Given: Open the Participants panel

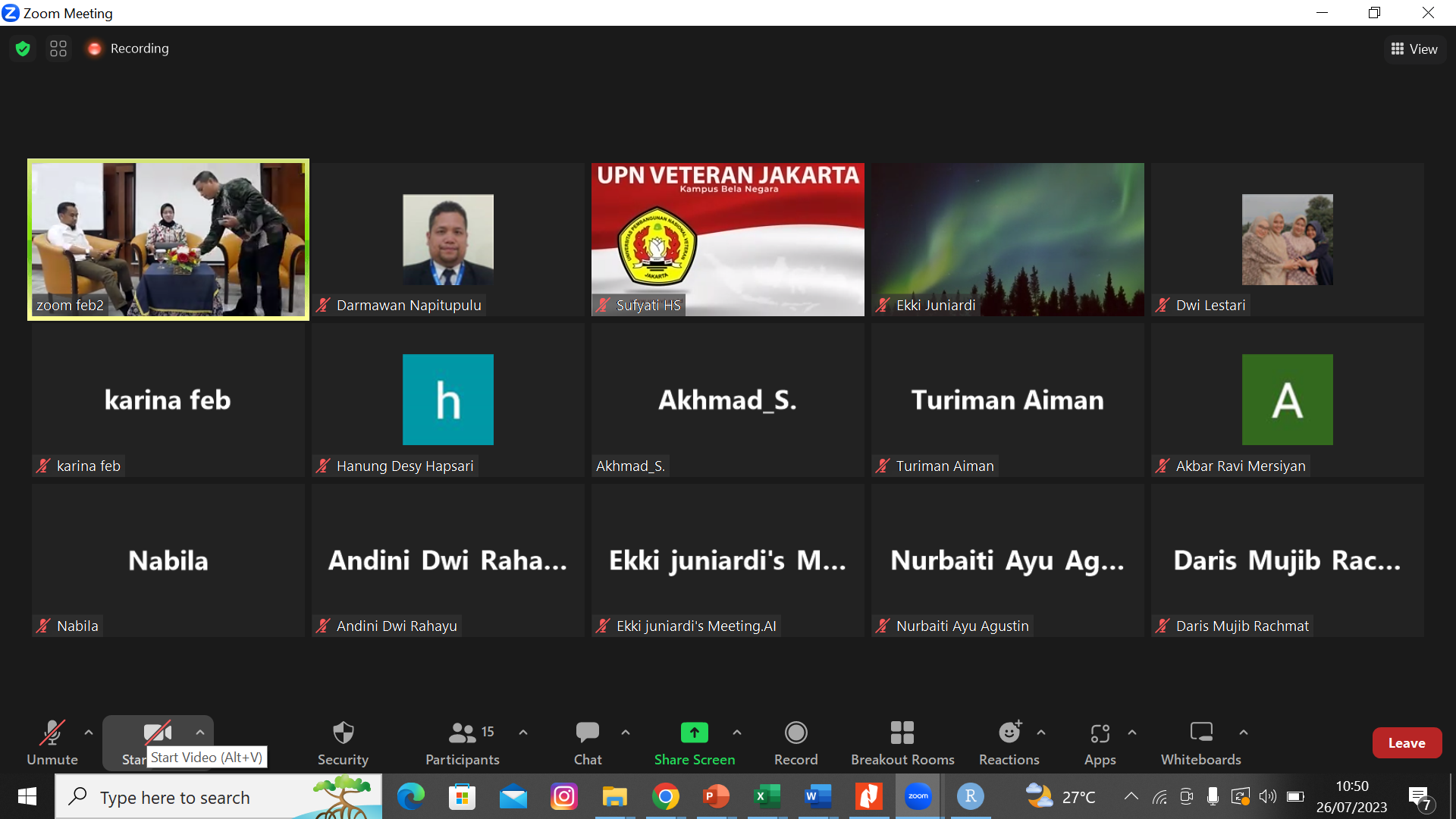Looking at the screenshot, I should click(463, 743).
